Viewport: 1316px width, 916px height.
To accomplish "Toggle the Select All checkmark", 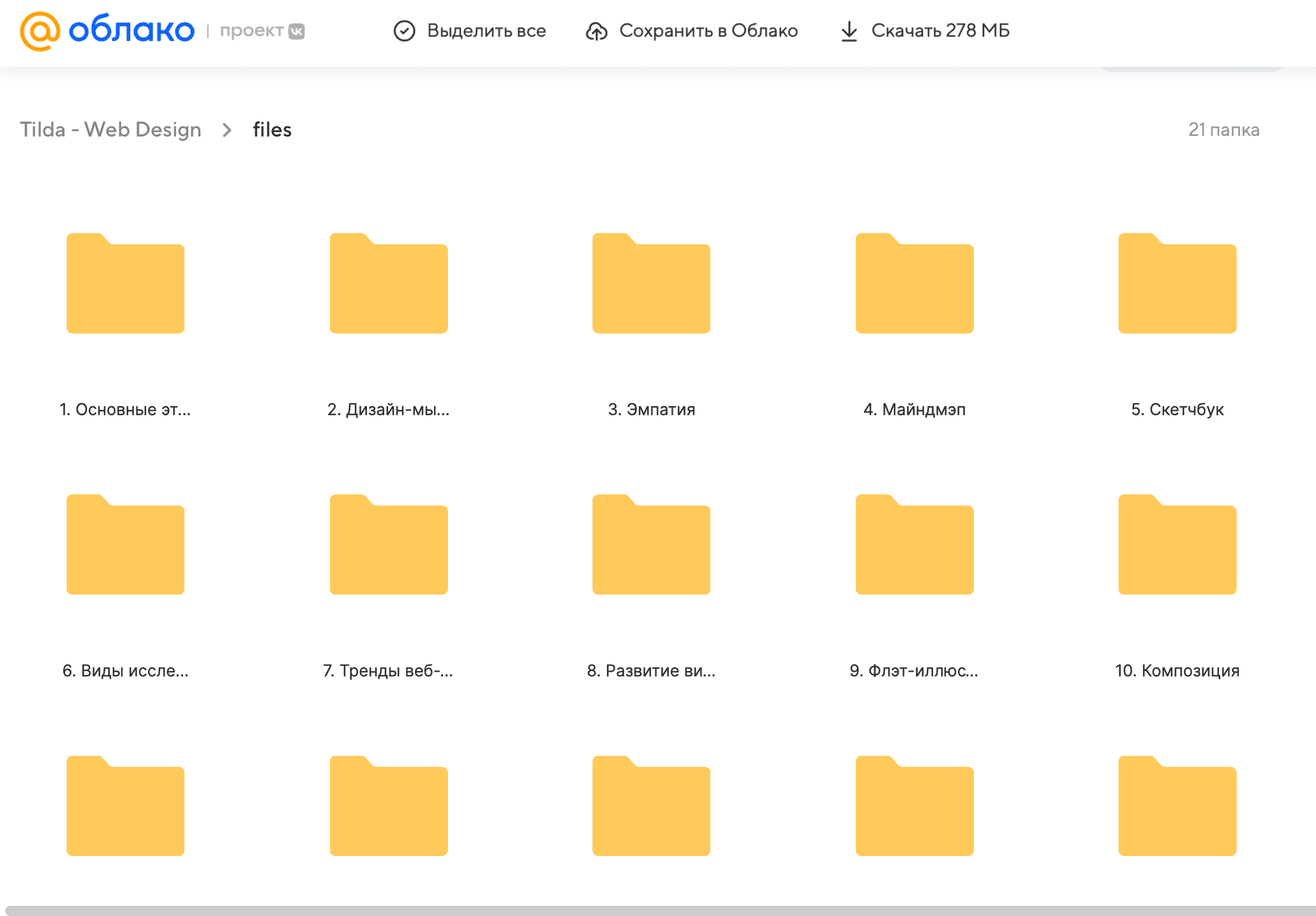I will coord(404,31).
